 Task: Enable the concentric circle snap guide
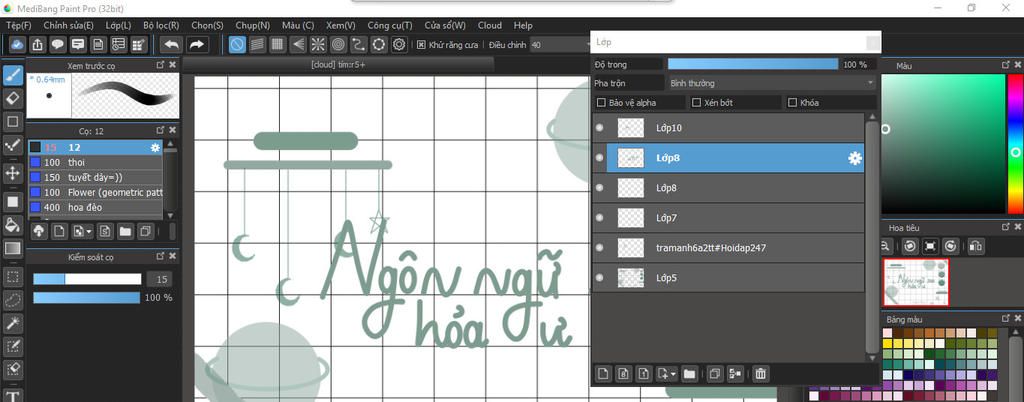[x=338, y=44]
